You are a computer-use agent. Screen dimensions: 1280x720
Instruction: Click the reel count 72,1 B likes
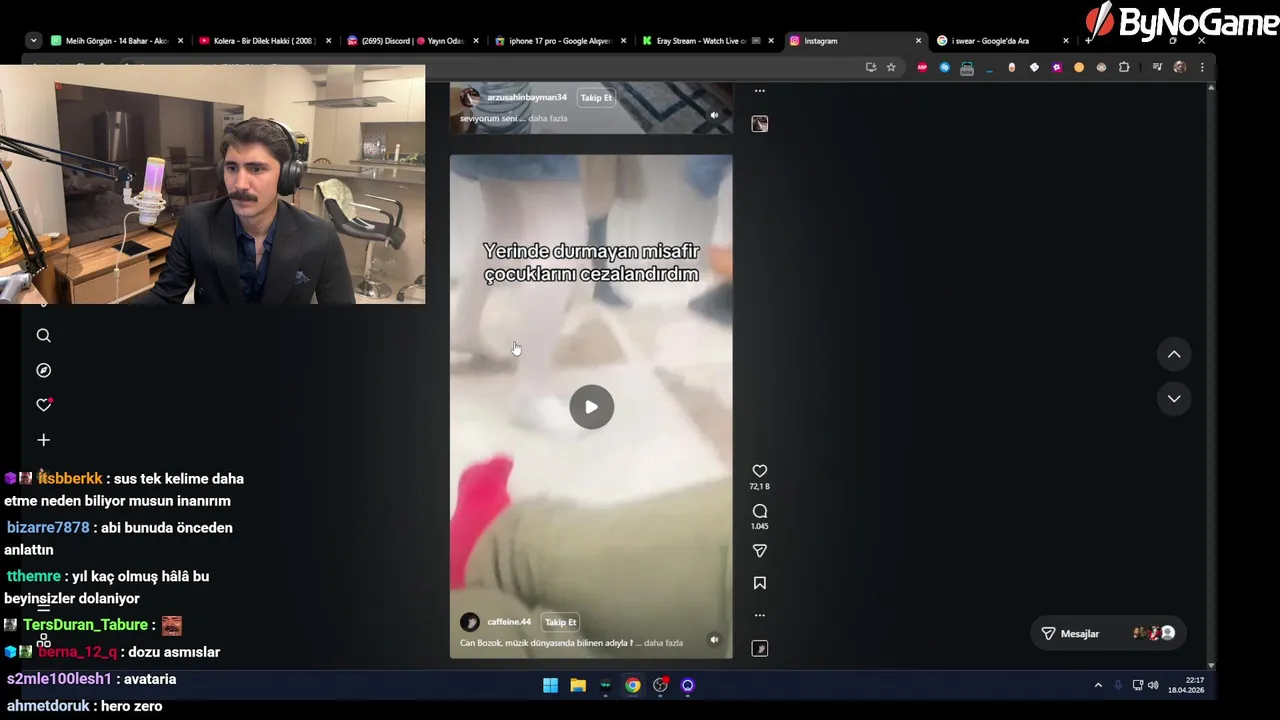pos(759,487)
